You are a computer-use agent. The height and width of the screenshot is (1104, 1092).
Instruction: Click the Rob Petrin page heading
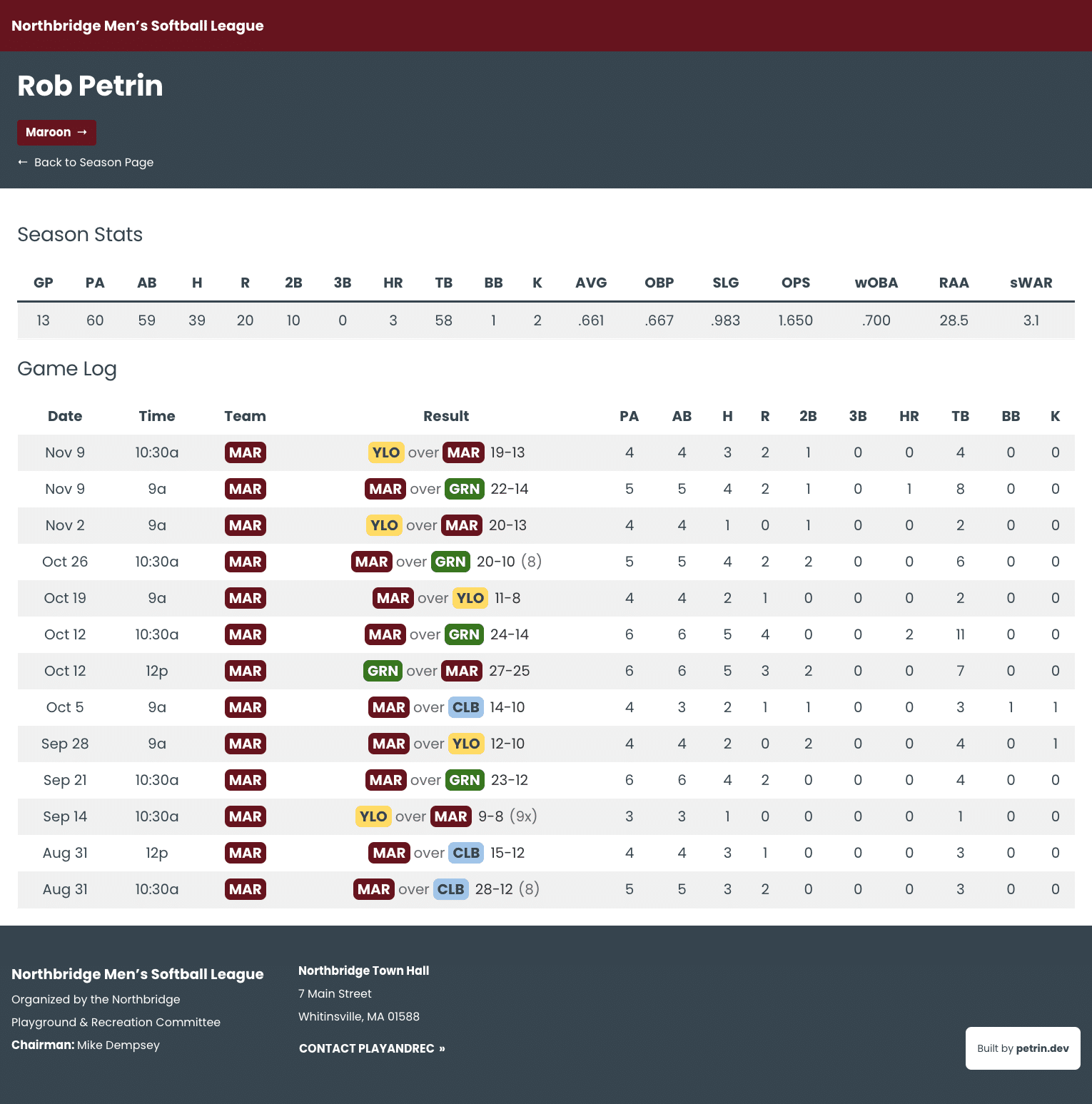89,86
